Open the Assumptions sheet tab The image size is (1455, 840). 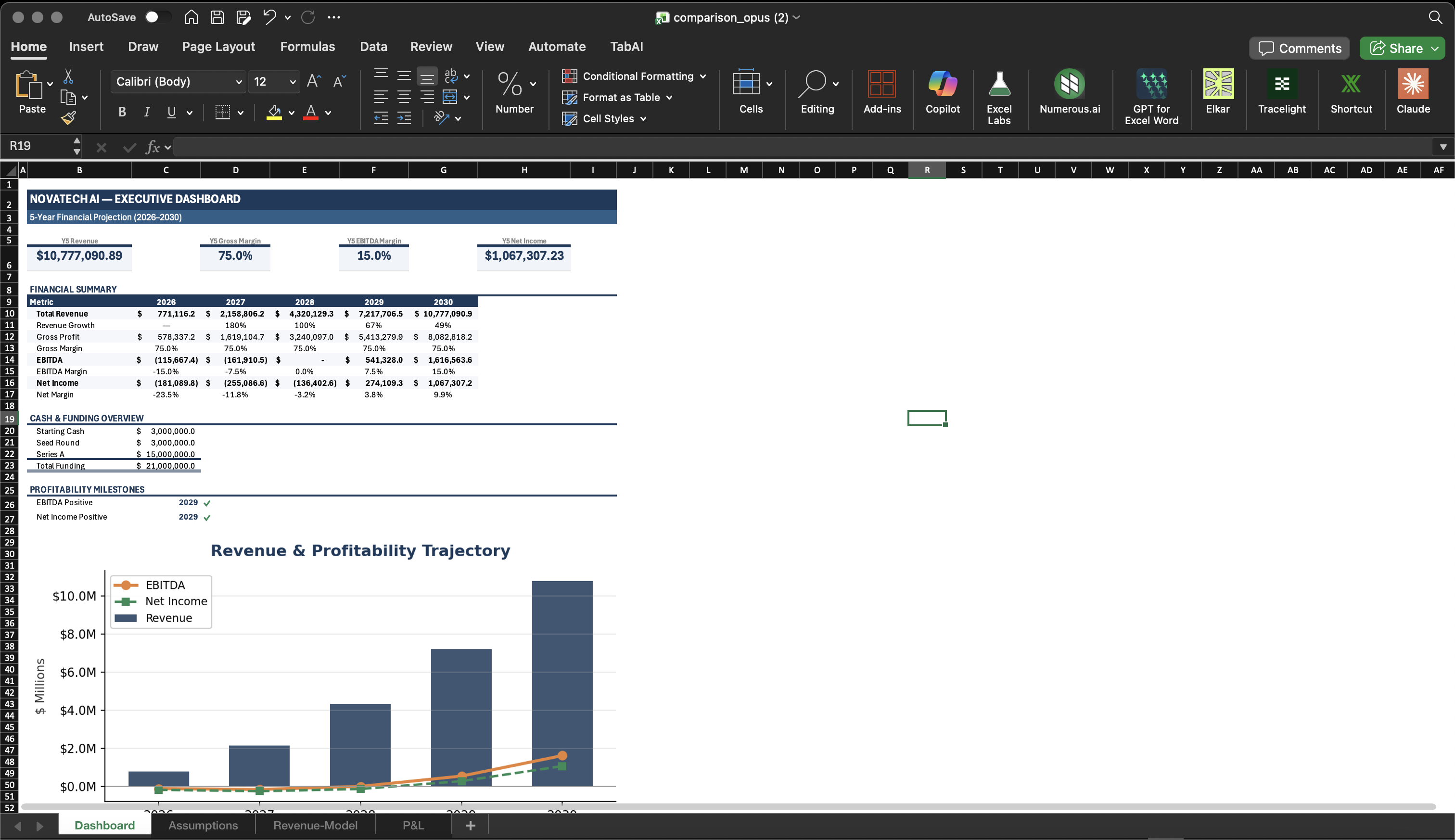tap(203, 826)
